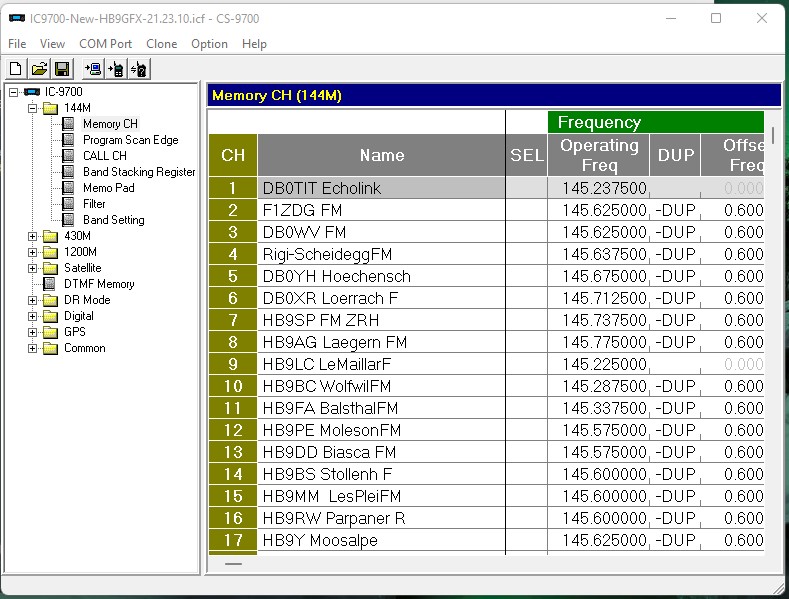
Task: Open the Clone menu
Action: tap(162, 44)
